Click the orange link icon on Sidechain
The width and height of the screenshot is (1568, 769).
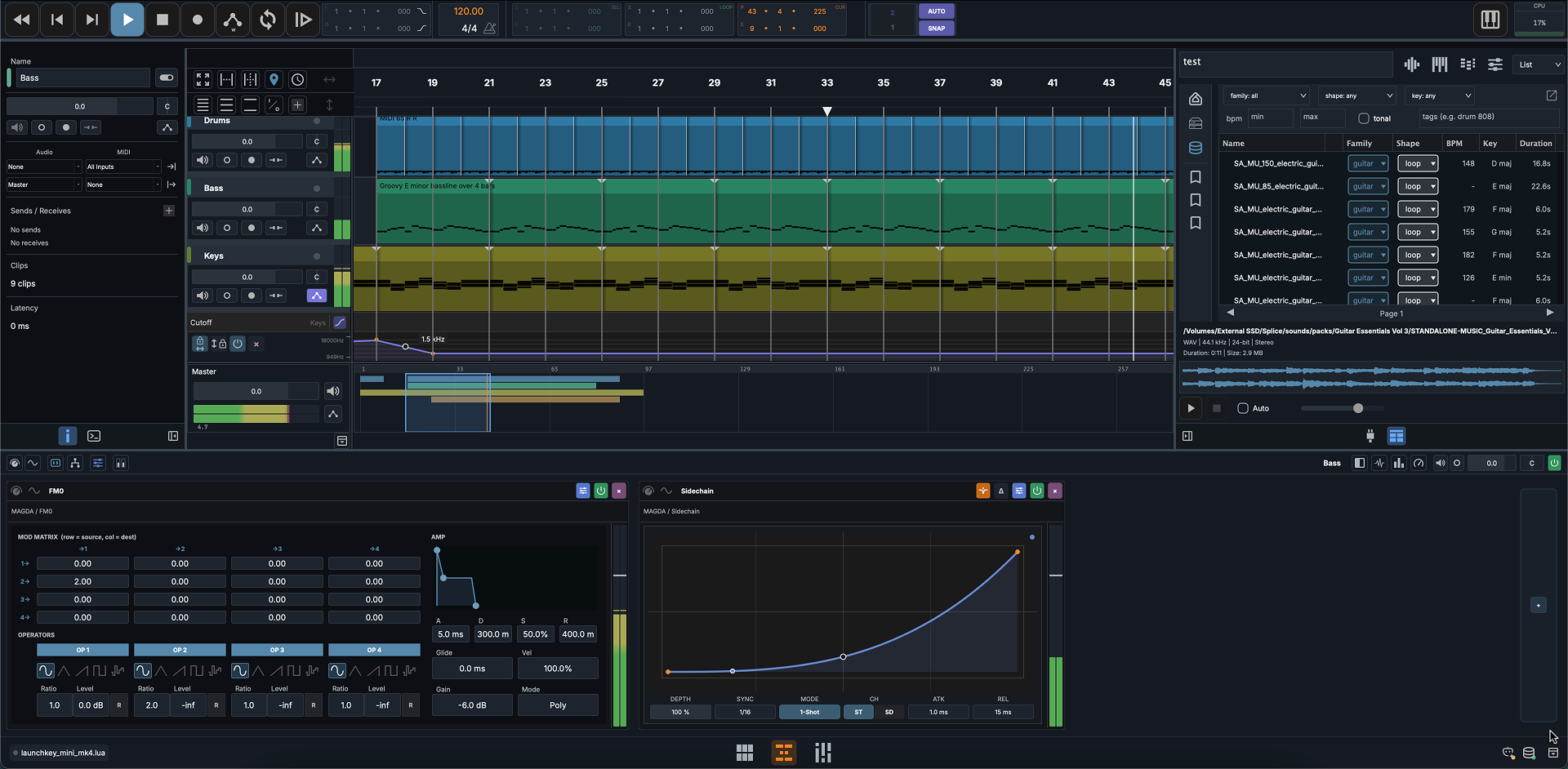coord(983,491)
